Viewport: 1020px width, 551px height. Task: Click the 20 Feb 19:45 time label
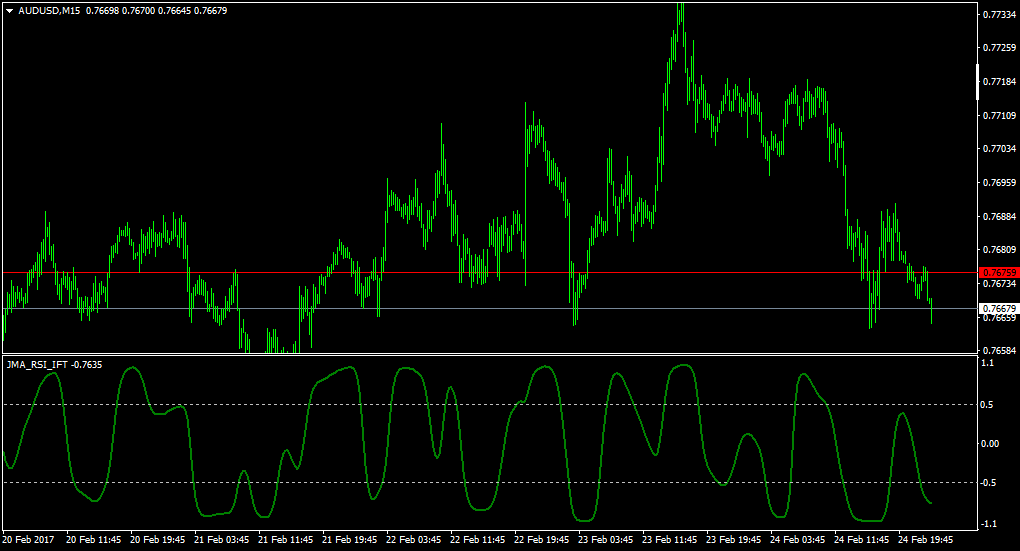[x=157, y=539]
